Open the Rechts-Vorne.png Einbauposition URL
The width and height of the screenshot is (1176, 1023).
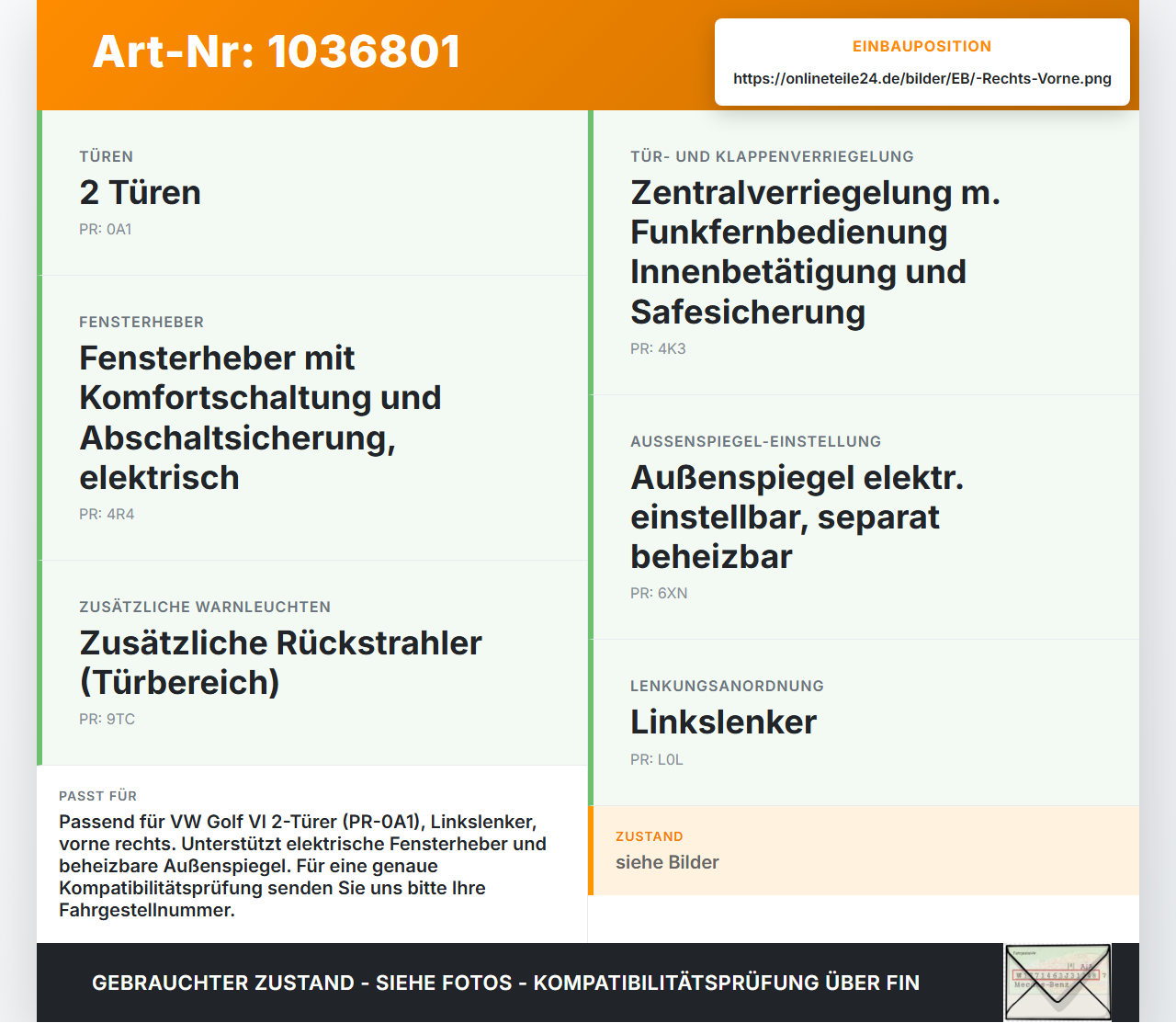(922, 78)
